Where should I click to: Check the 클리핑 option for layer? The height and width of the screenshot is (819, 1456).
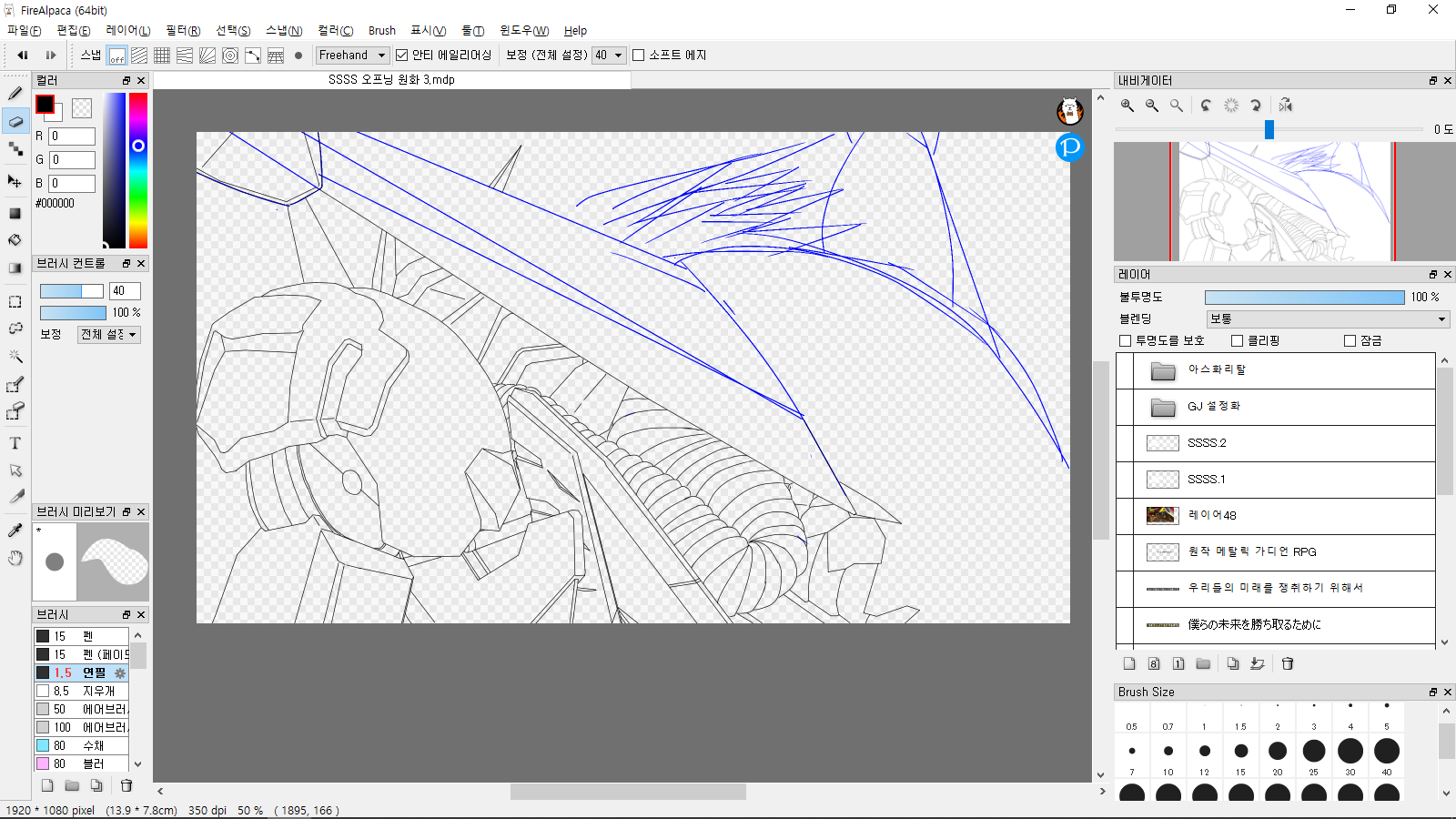(x=1237, y=340)
